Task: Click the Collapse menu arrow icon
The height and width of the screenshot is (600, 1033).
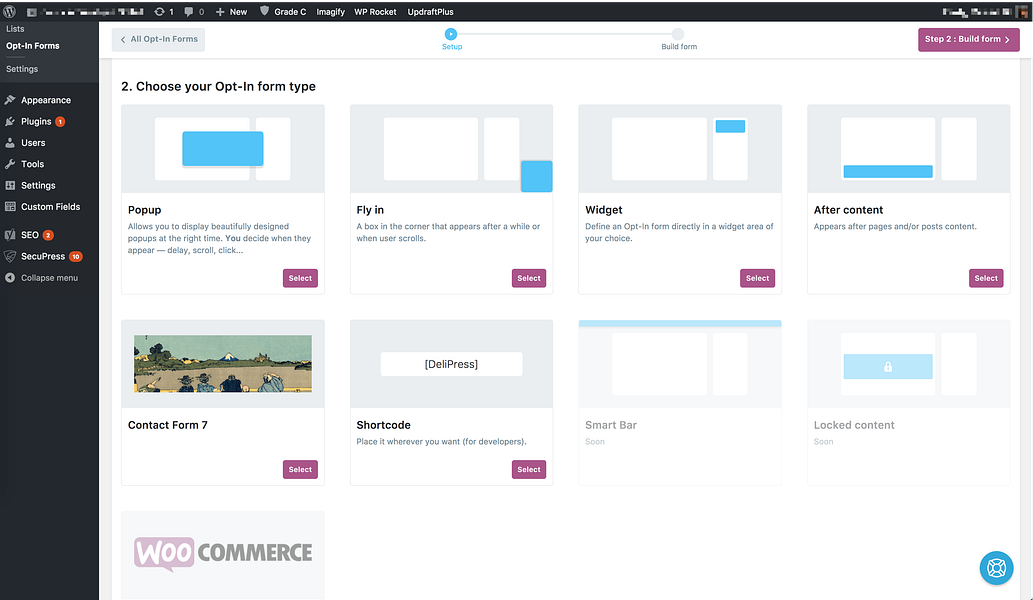Action: click(10, 277)
